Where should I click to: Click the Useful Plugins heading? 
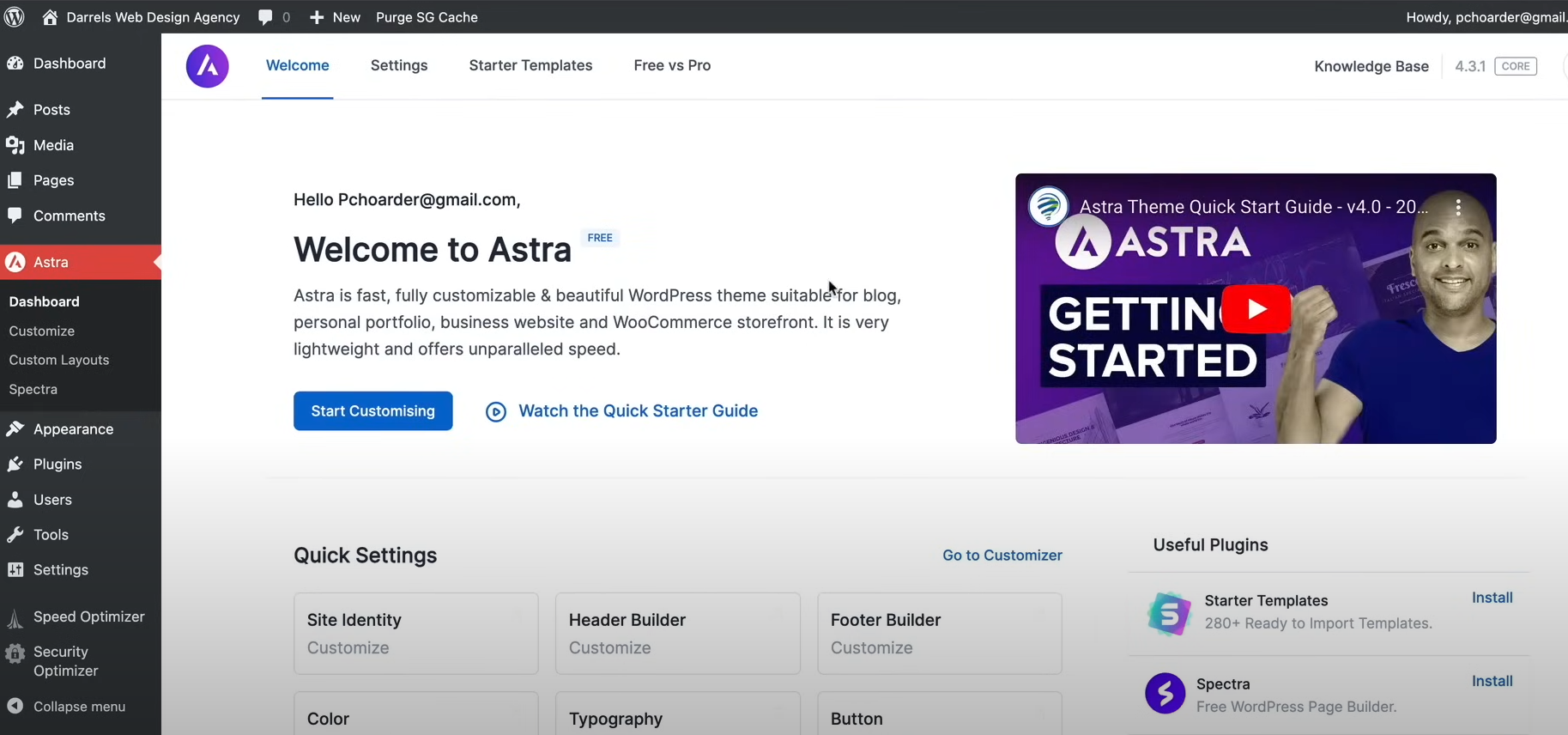tap(1210, 545)
